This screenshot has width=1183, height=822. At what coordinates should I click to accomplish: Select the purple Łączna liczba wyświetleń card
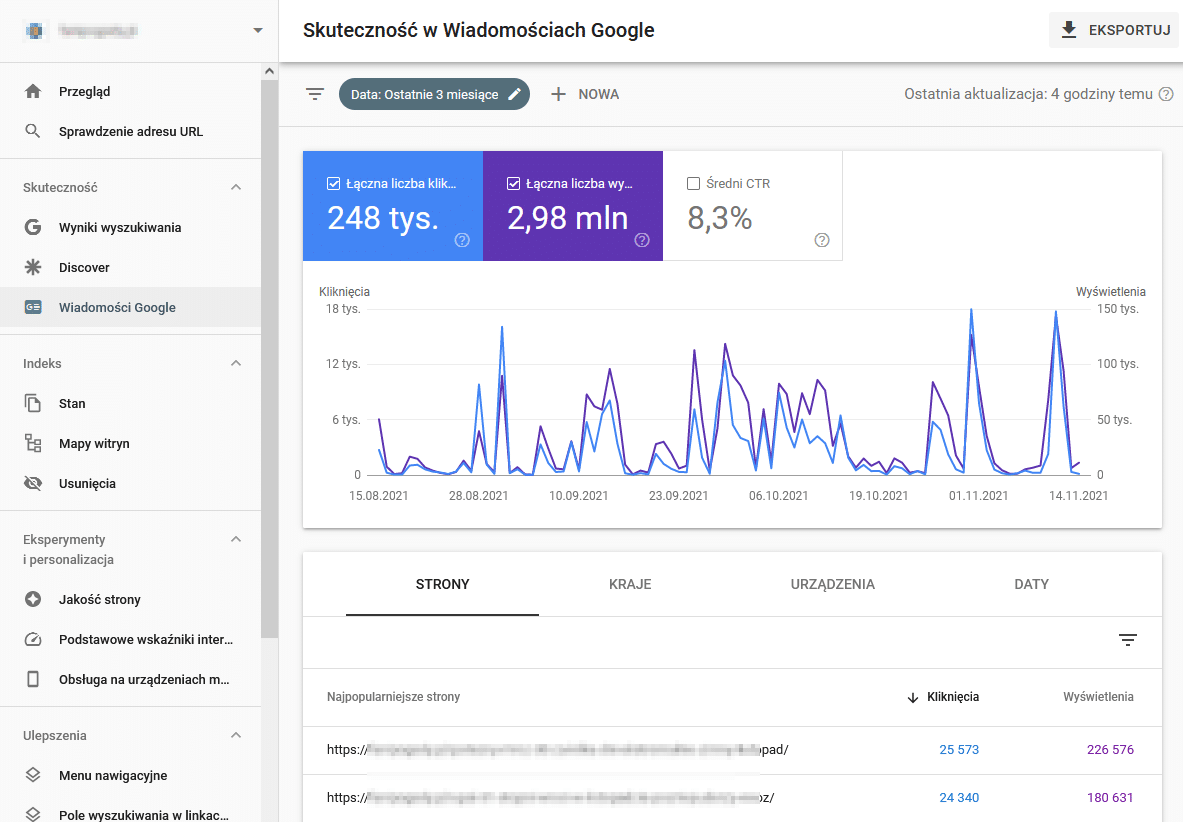pos(573,206)
